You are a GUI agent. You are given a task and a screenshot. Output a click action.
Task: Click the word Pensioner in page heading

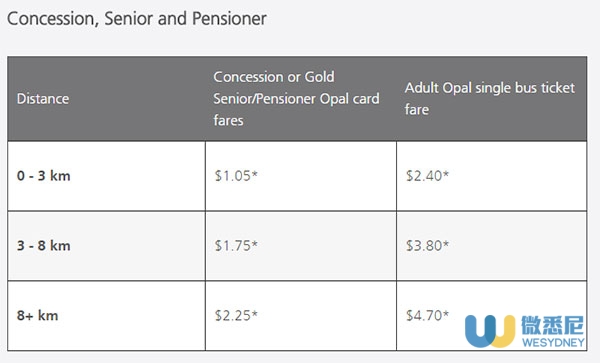[229, 18]
